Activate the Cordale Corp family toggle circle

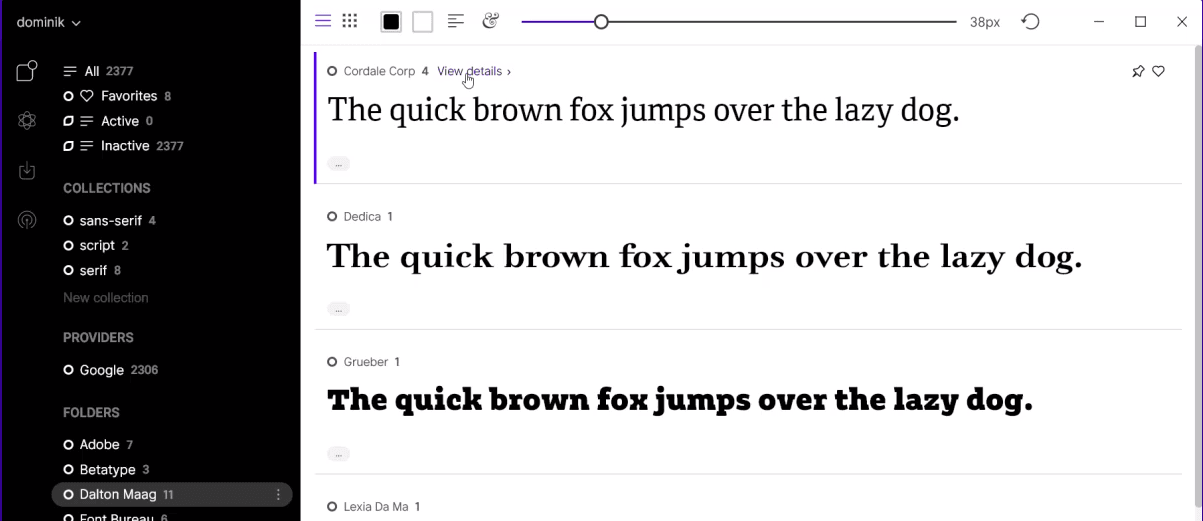pos(332,71)
